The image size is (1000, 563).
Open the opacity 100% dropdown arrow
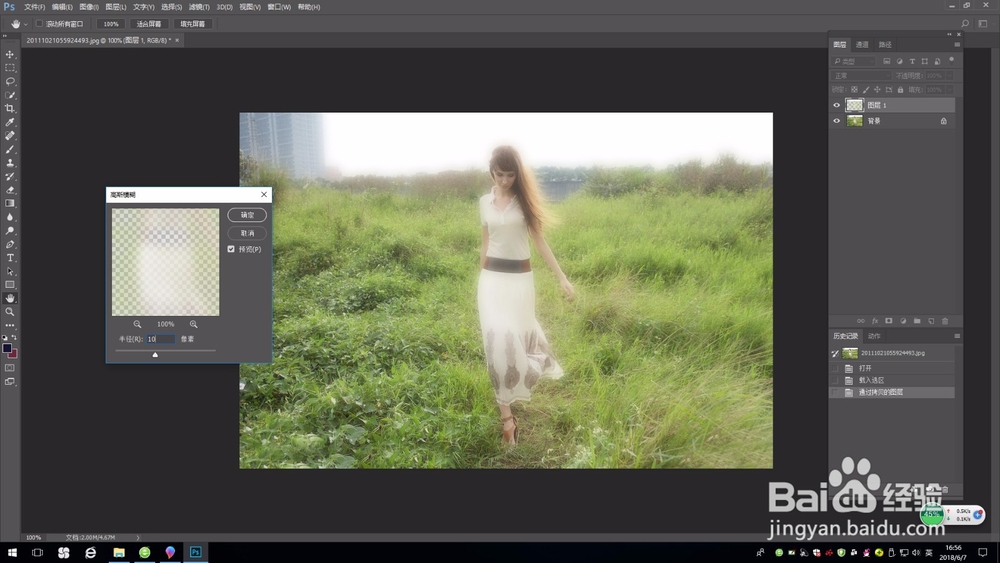[950, 75]
